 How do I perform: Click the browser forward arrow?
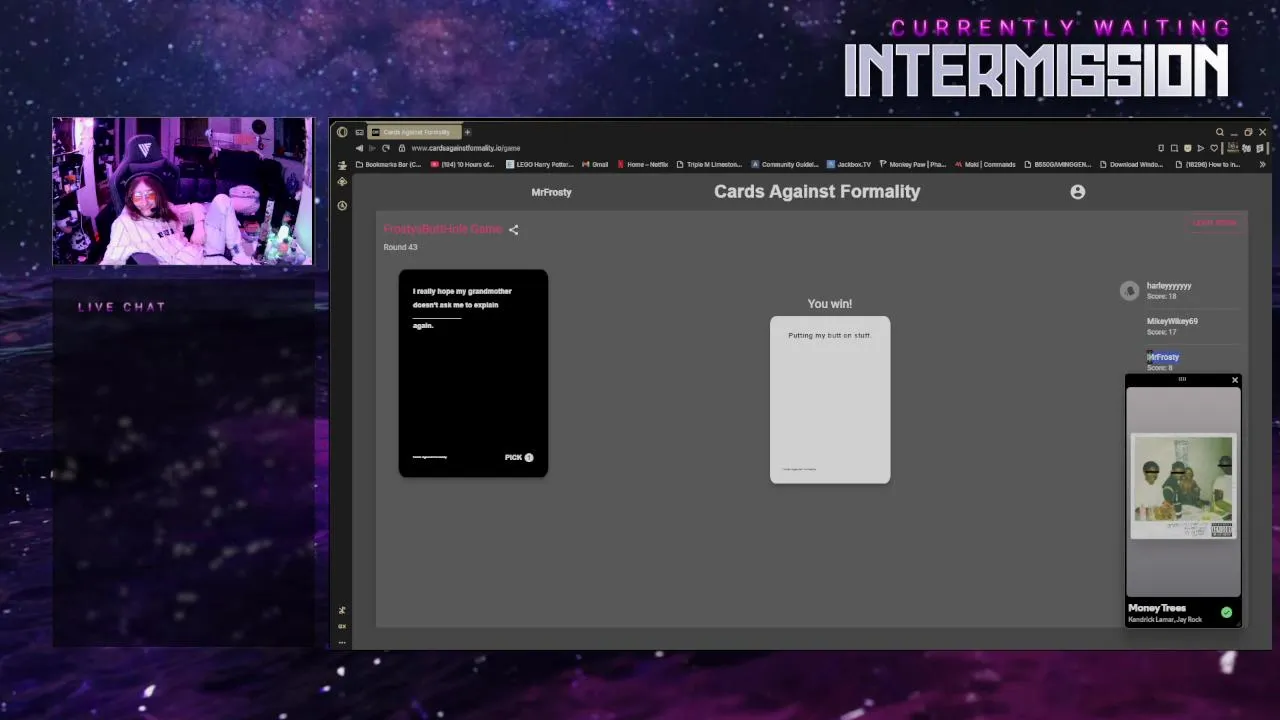point(372,148)
